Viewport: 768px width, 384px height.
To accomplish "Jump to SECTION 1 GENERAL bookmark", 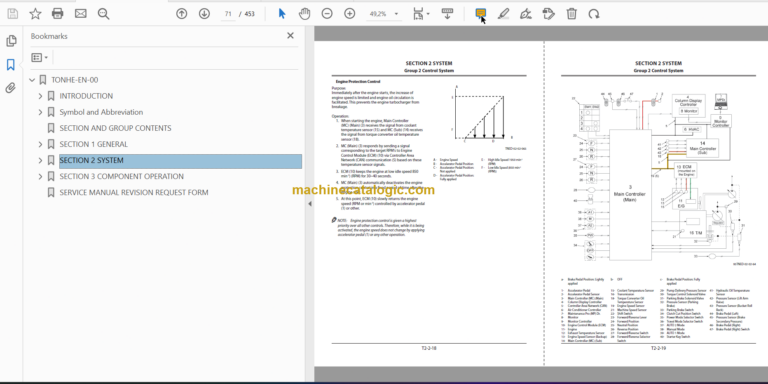I will (x=94, y=144).
